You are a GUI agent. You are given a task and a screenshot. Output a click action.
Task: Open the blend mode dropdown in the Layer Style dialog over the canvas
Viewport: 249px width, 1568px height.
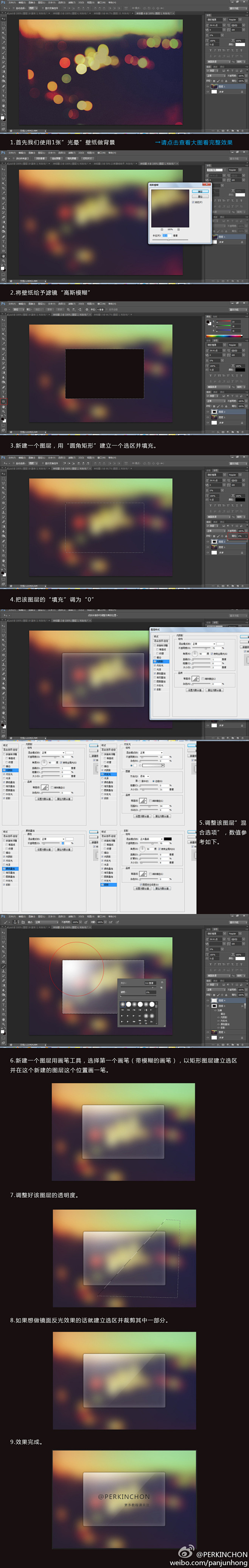click(204, 644)
